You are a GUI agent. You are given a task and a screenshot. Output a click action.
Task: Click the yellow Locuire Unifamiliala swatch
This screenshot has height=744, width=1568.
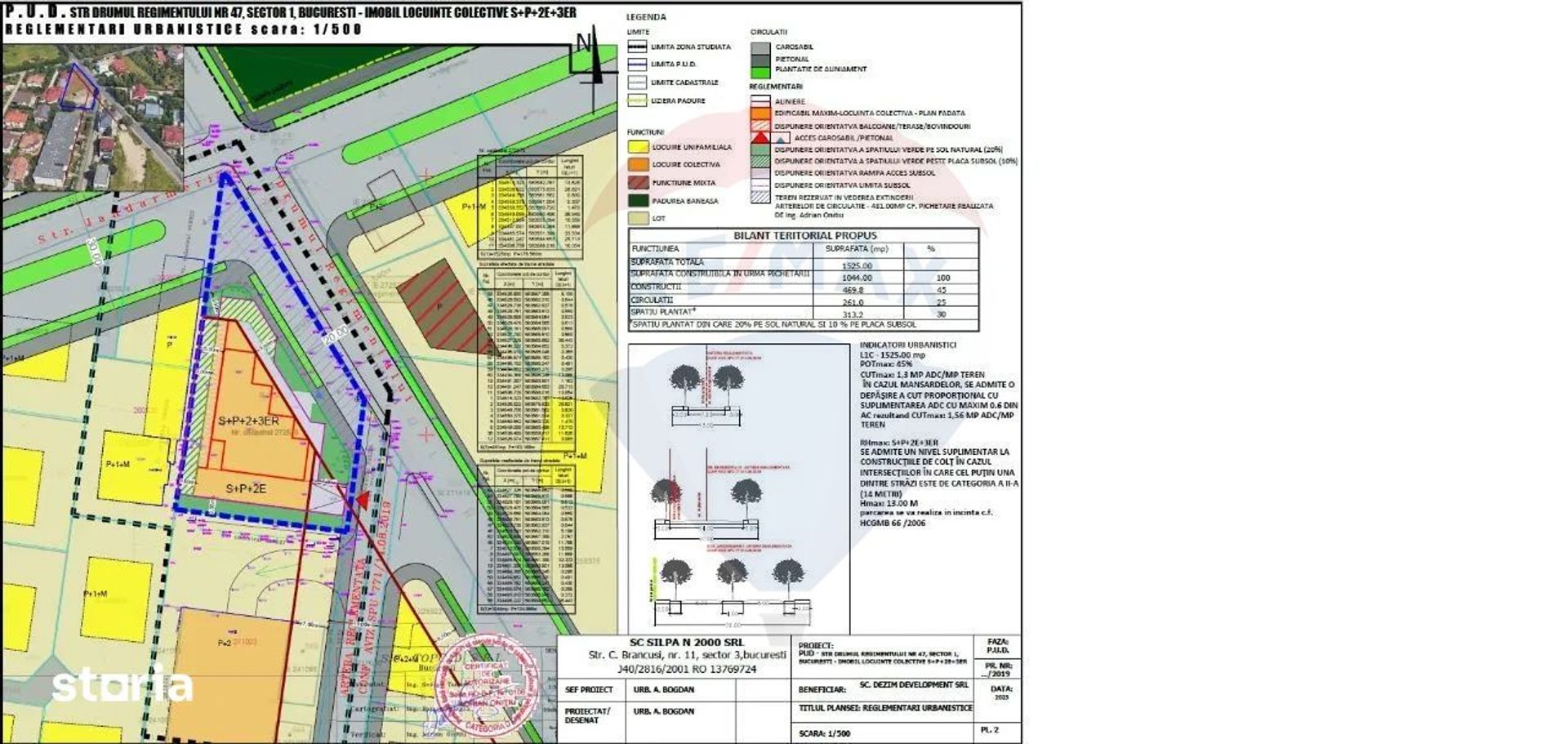[638, 148]
